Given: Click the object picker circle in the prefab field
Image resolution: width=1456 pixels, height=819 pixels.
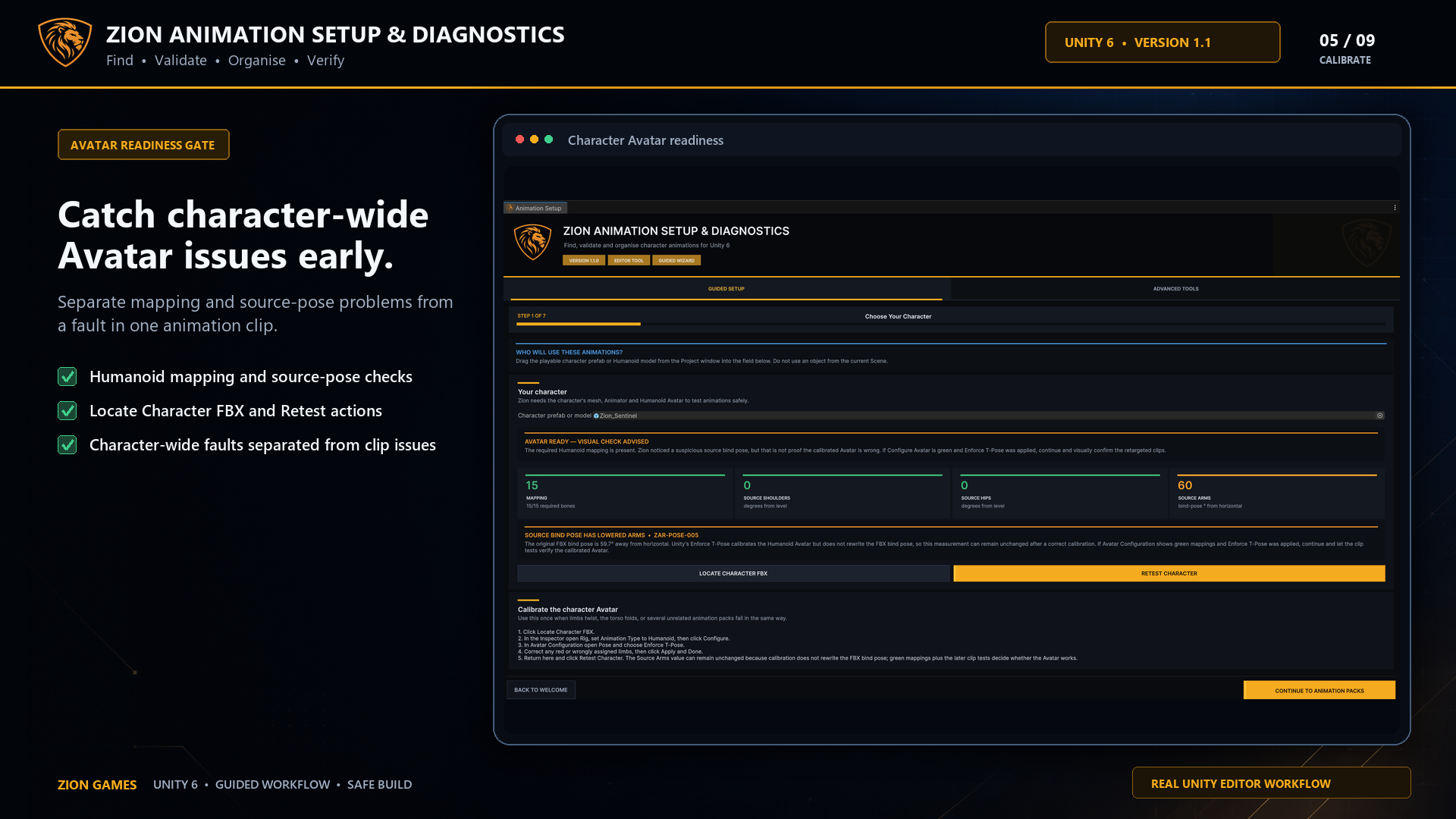Looking at the screenshot, I should click(x=1380, y=416).
